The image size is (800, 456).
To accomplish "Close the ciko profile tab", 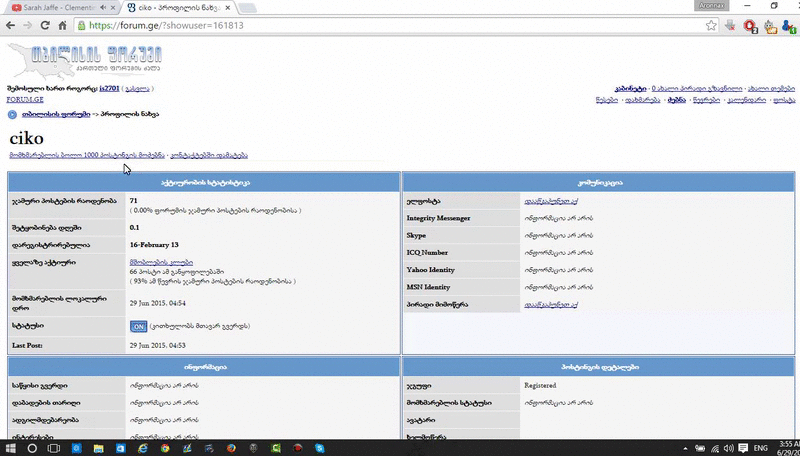I will (x=228, y=8).
